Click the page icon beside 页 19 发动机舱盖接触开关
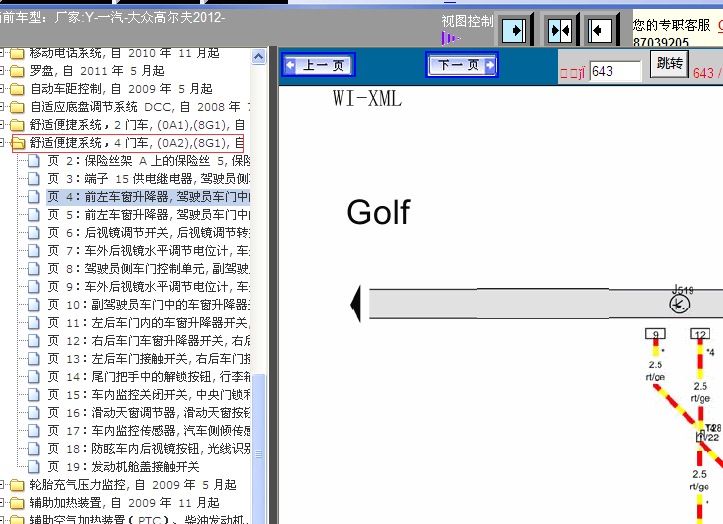Viewport: 723px width, 524px height. point(34,466)
